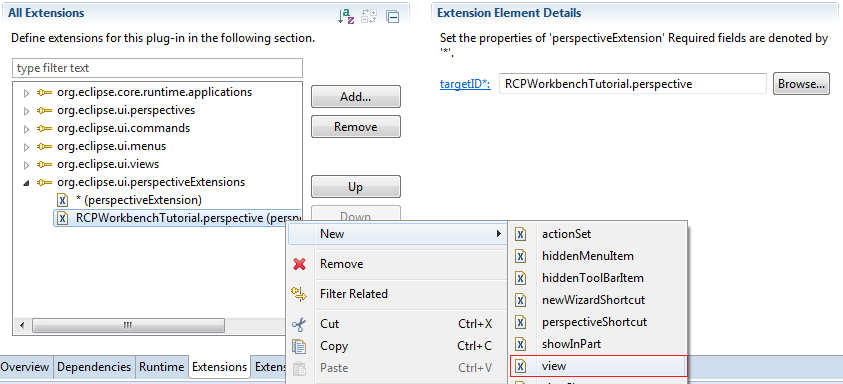Click the Browse... button next to targetID
843x384 pixels.
801,84
